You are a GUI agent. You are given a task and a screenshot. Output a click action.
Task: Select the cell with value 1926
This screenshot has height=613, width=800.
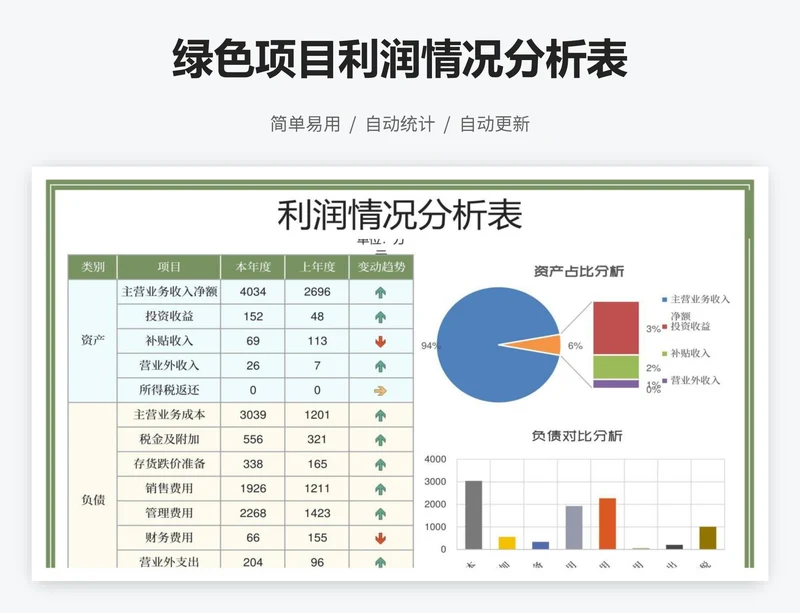[253, 488]
